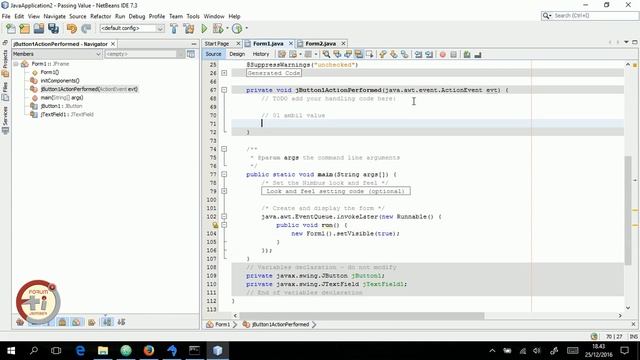Click the Source view button

tap(213, 54)
